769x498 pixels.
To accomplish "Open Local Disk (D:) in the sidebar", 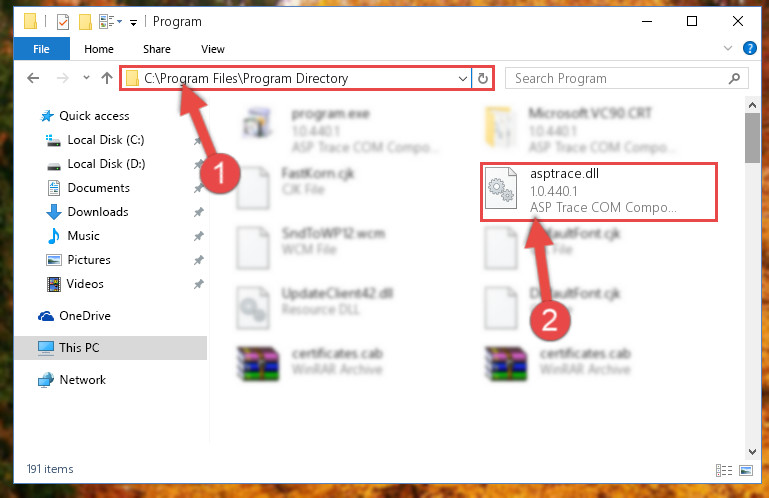I will click(106, 164).
